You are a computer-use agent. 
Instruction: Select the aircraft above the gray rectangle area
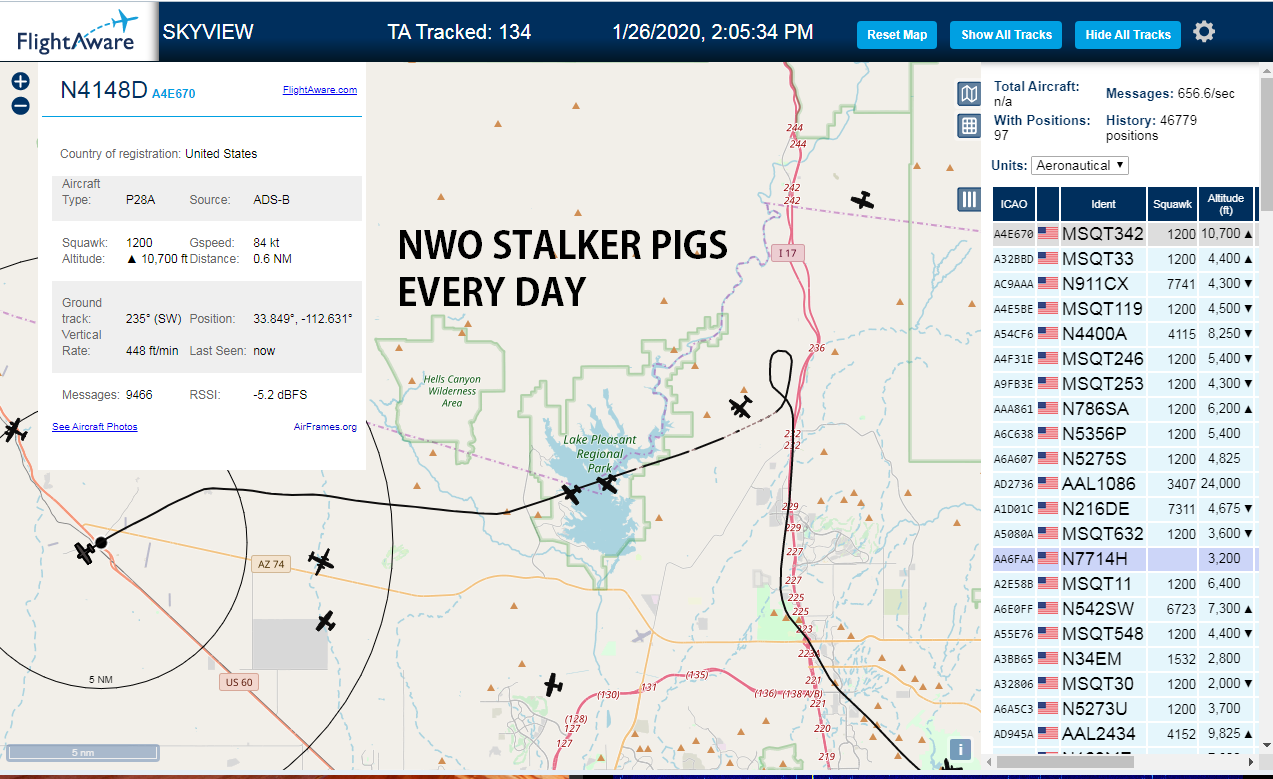(x=325, y=621)
